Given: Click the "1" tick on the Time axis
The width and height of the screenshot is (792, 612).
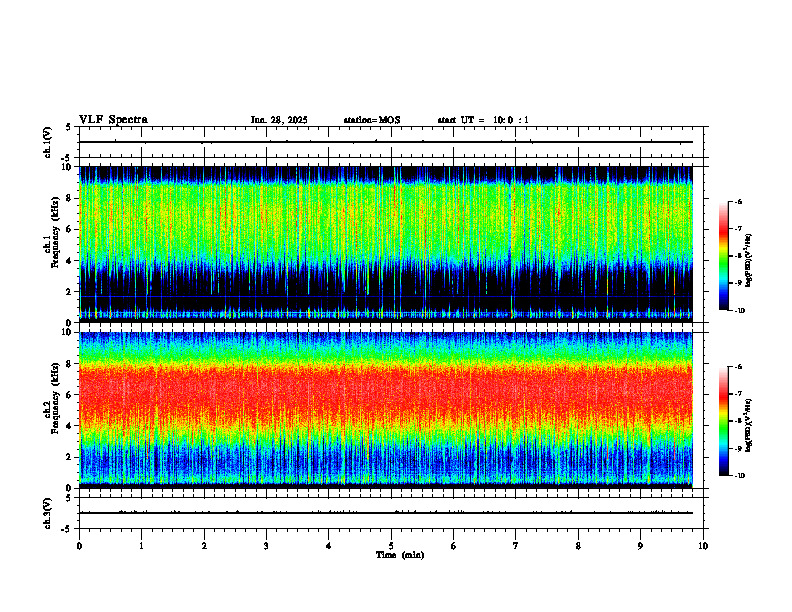Looking at the screenshot, I should [x=141, y=546].
